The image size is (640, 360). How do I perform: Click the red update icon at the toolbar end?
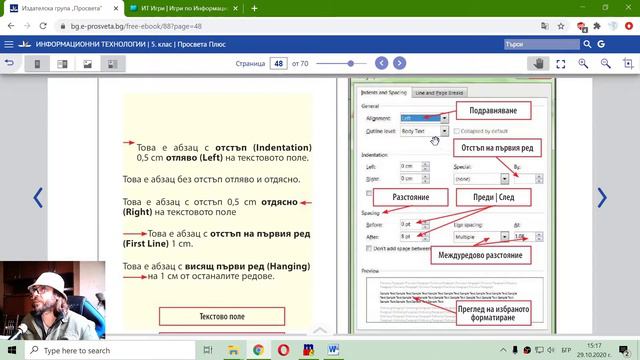tap(629, 26)
